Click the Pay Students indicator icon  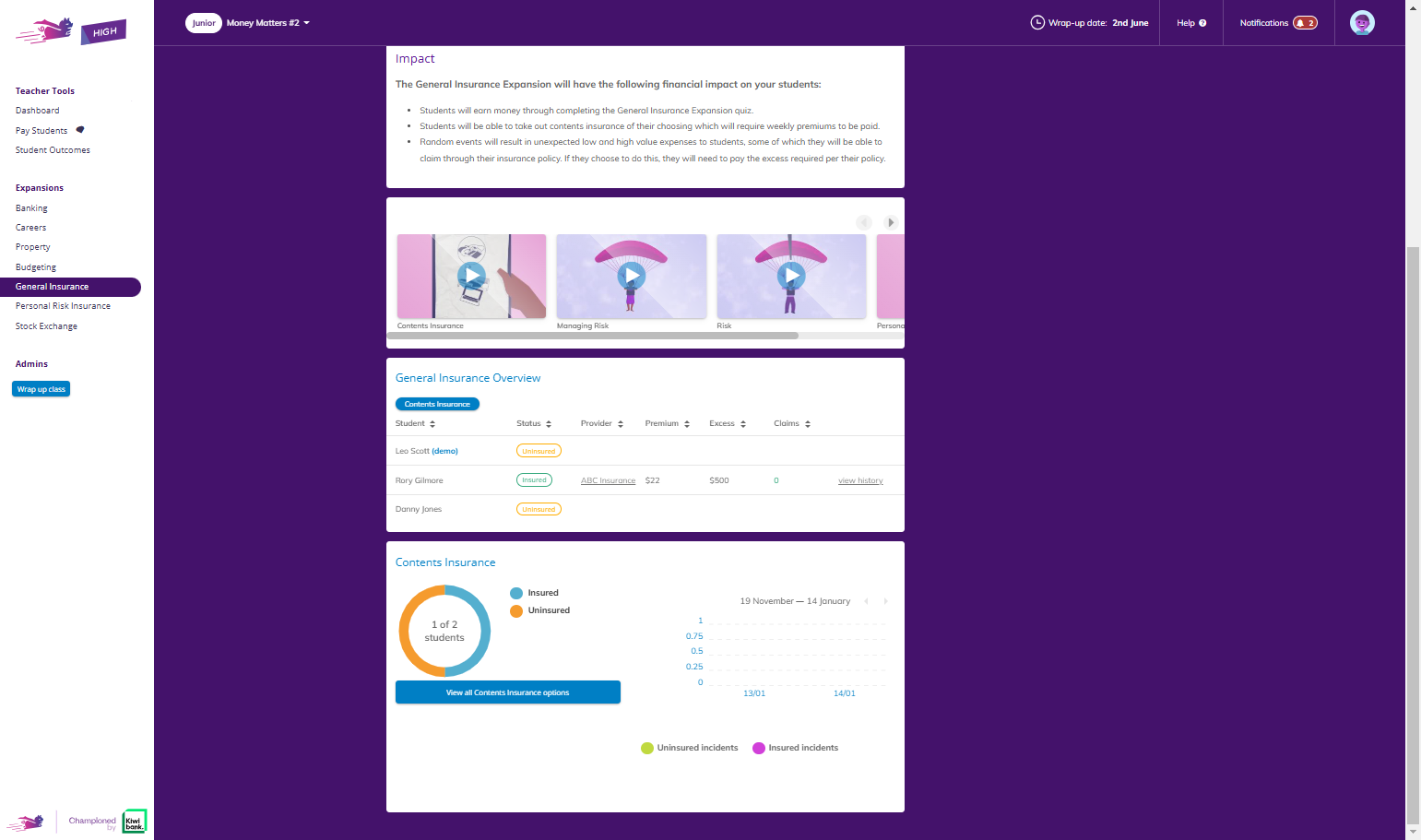tap(80, 129)
